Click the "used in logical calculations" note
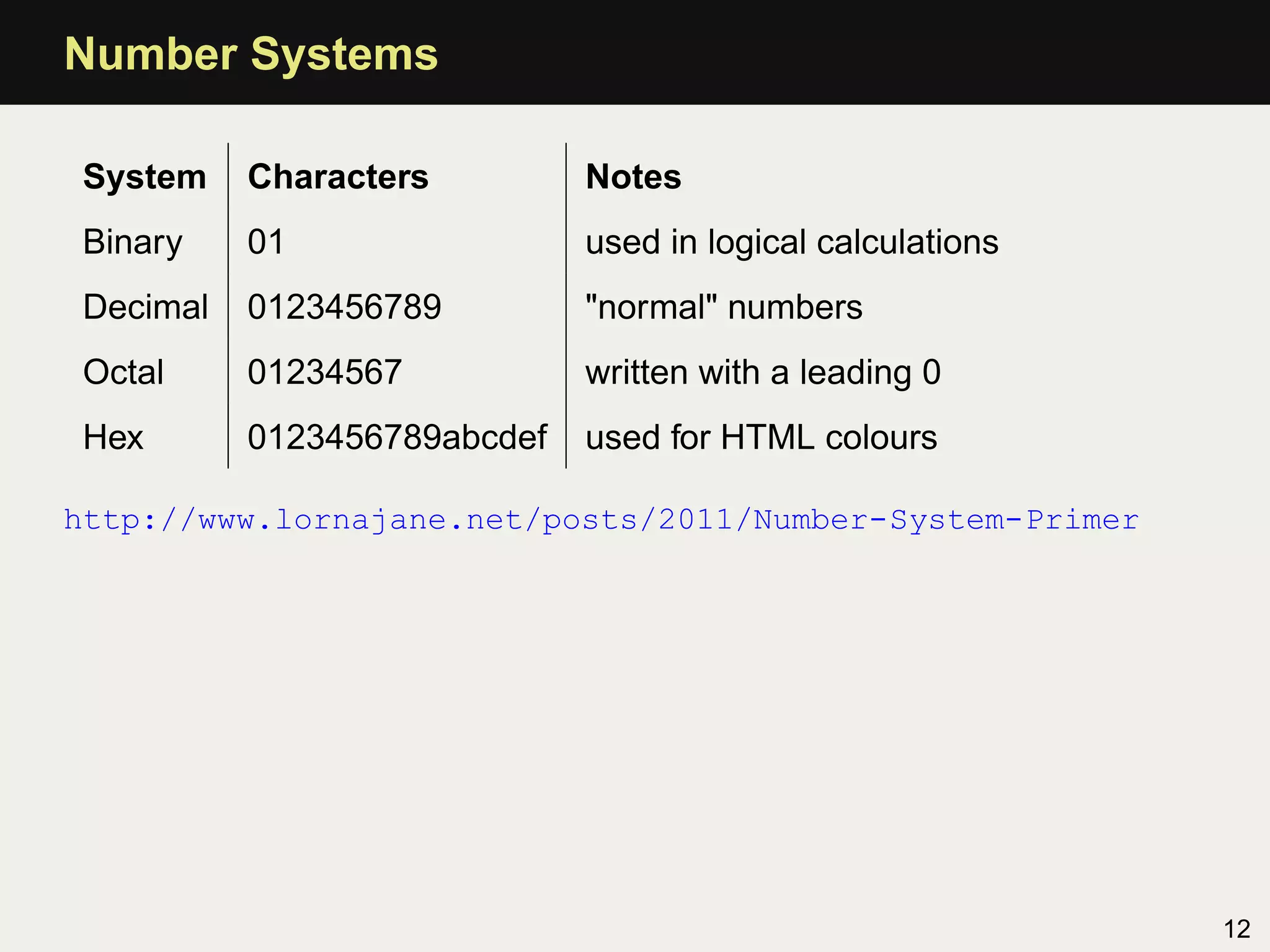 tap(792, 242)
